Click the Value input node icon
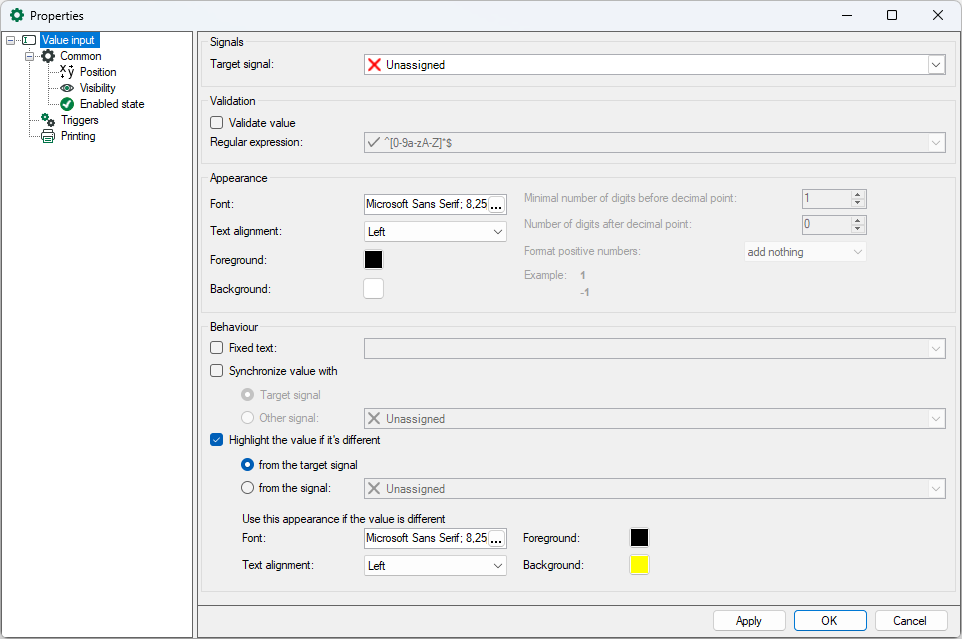The height and width of the screenshot is (639, 962). pyautogui.click(x=29, y=40)
